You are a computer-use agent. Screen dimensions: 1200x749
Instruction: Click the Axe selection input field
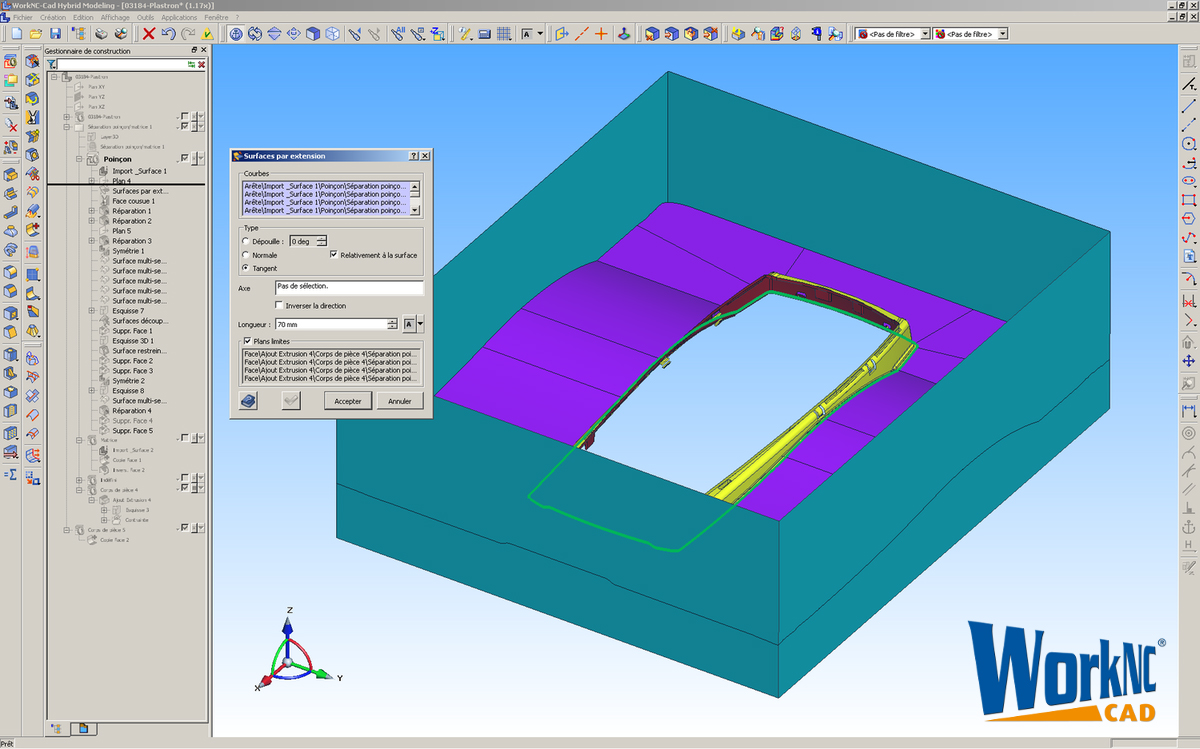click(349, 287)
